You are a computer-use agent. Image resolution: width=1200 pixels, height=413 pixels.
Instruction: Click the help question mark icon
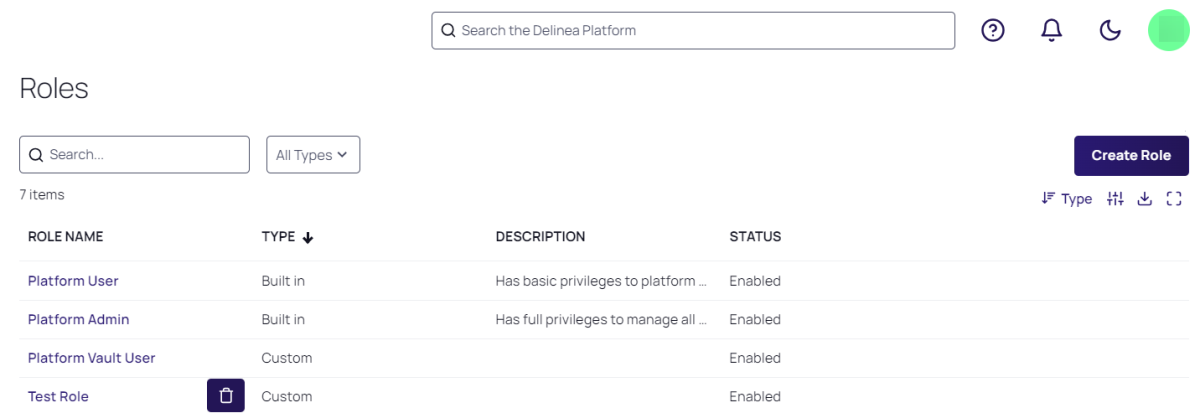click(x=992, y=31)
